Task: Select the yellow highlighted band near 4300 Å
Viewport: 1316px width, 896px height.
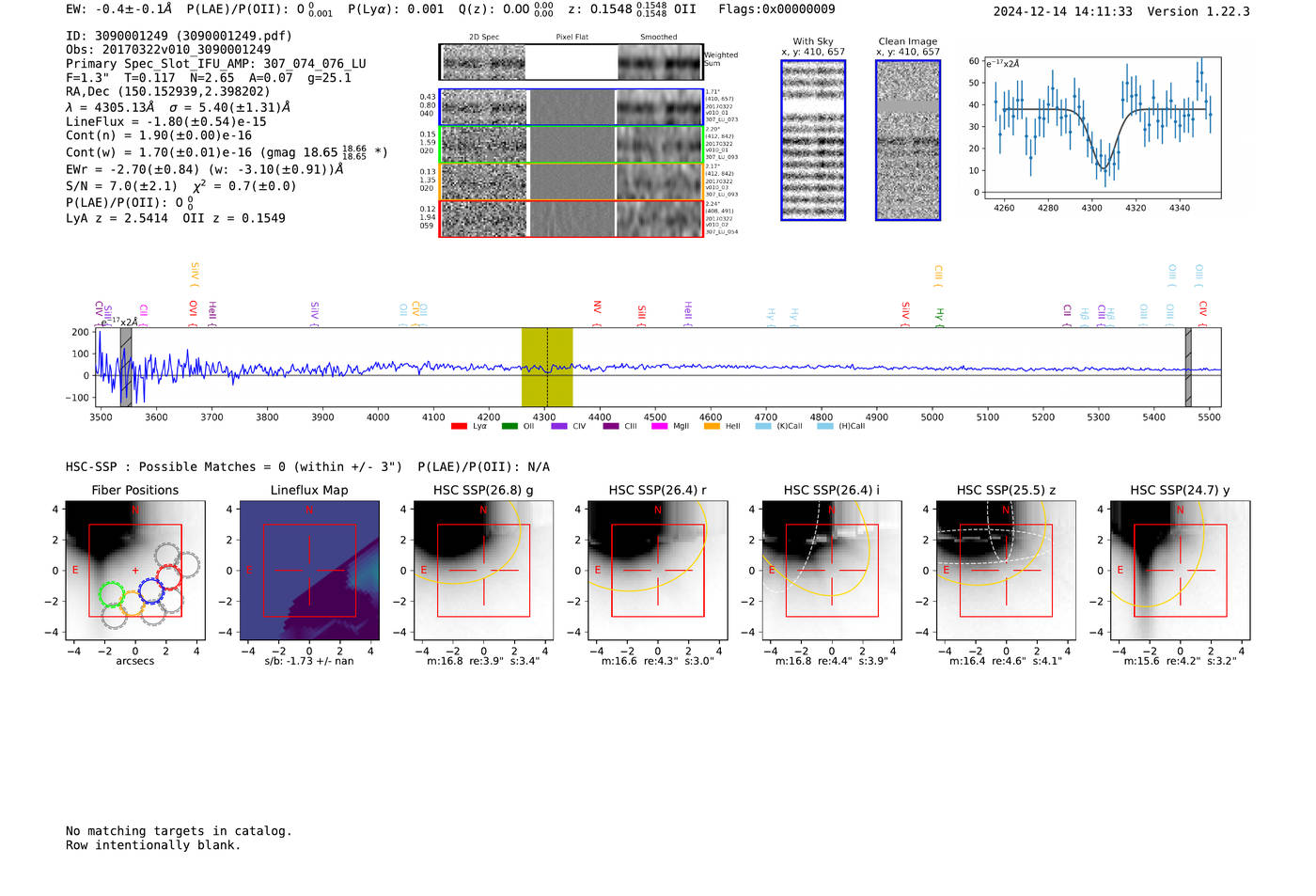Action: [x=547, y=367]
